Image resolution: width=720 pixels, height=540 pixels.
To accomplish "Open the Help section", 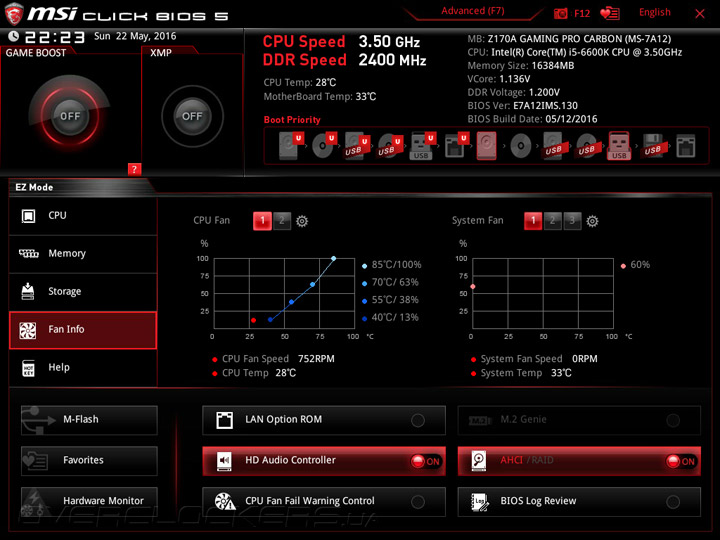I will (x=83, y=368).
